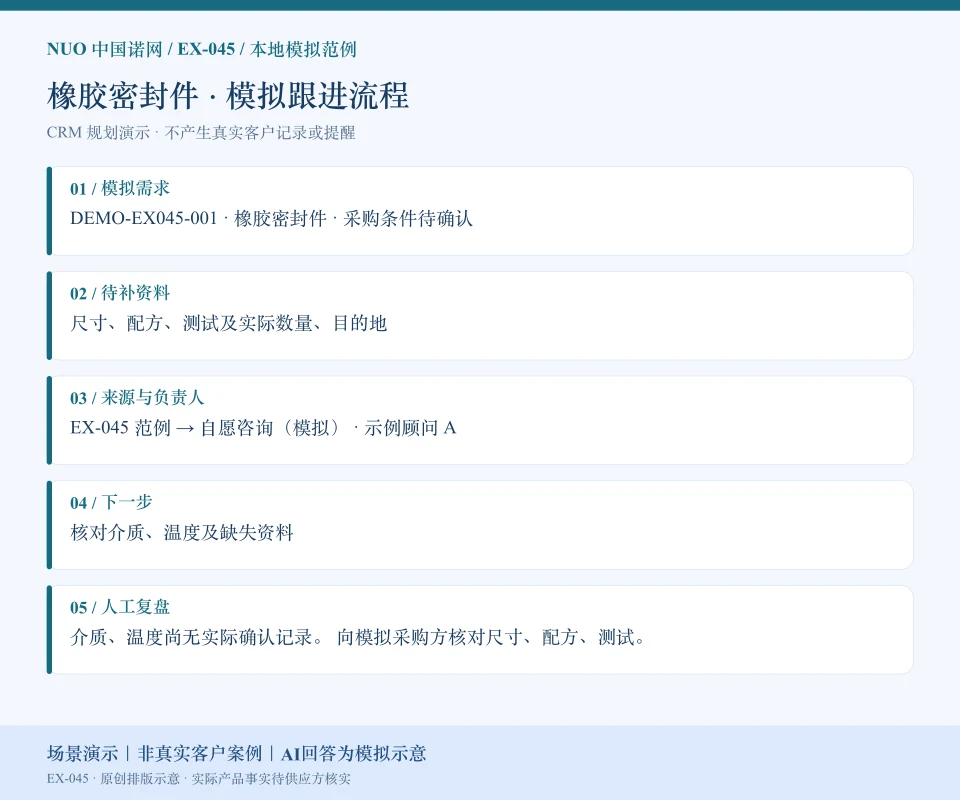Click text 尺寸、配方、测试及实际数量、目的地
The width and height of the screenshot is (960, 800).
pos(228,323)
